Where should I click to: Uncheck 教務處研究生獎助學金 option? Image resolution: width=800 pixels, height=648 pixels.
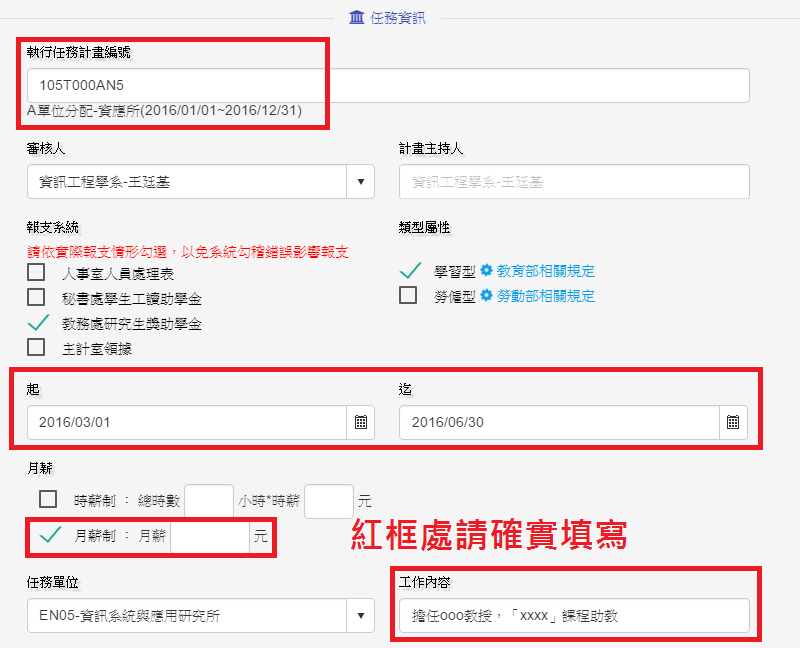pos(38,323)
